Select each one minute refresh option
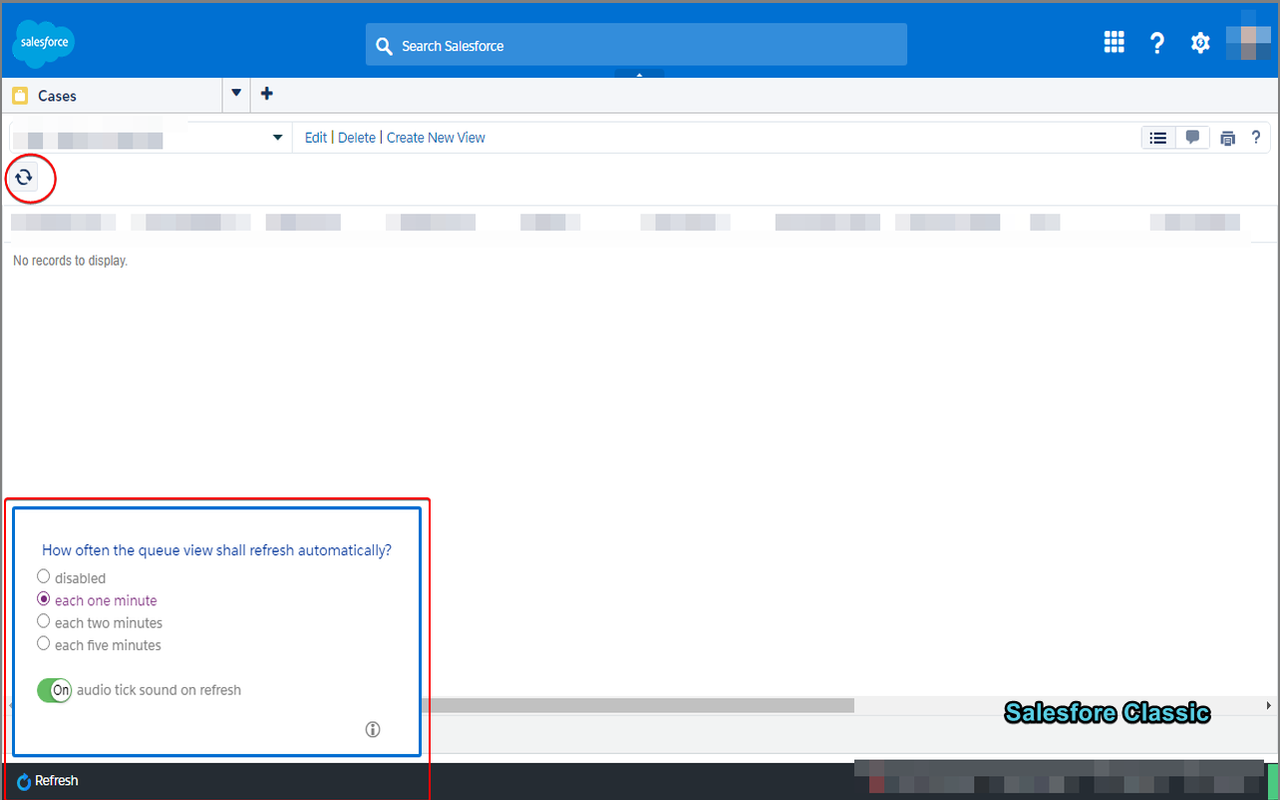This screenshot has width=1280, height=800. point(43,599)
